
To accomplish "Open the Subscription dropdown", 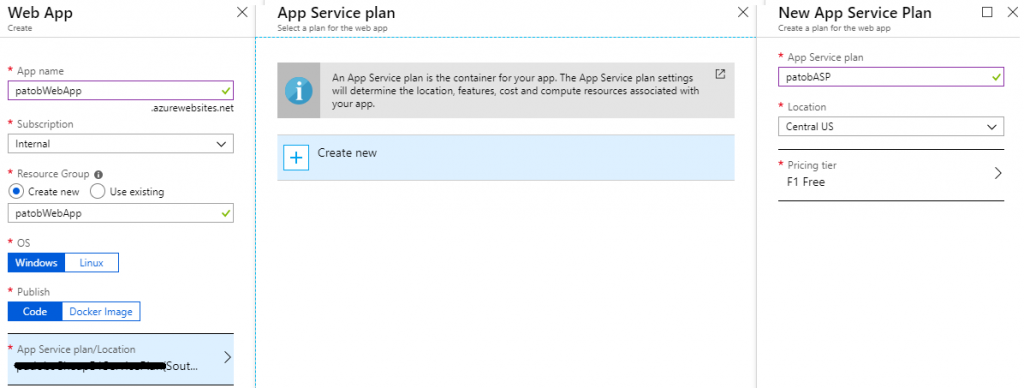I will pyautogui.click(x=121, y=144).
